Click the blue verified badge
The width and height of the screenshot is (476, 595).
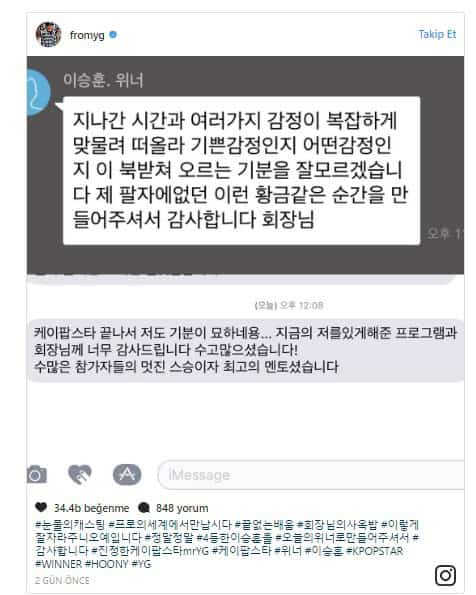pyautogui.click(x=113, y=35)
